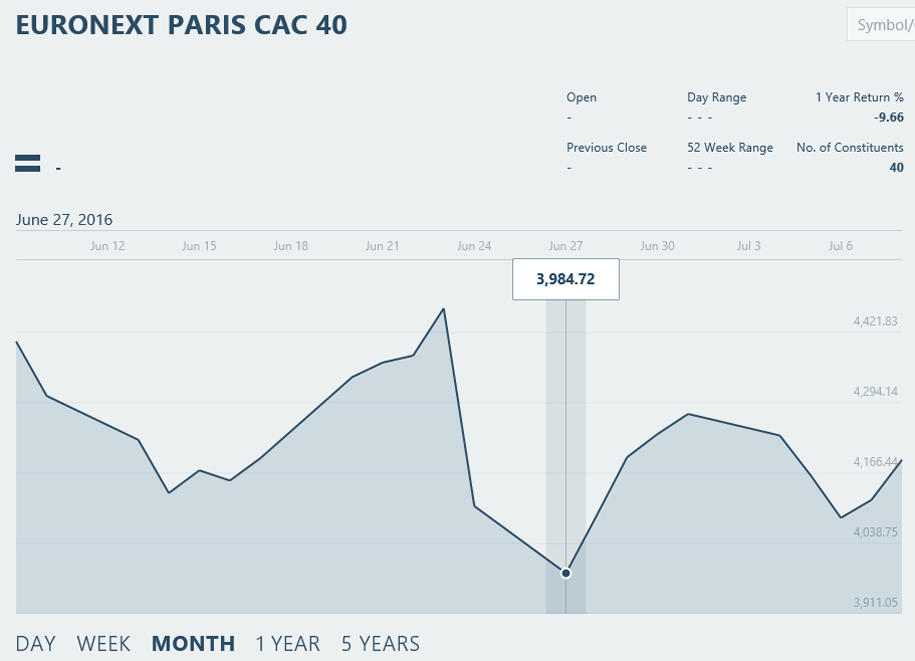The width and height of the screenshot is (915, 661).
Task: Click the Jun 27 date axis label
Action: click(565, 246)
